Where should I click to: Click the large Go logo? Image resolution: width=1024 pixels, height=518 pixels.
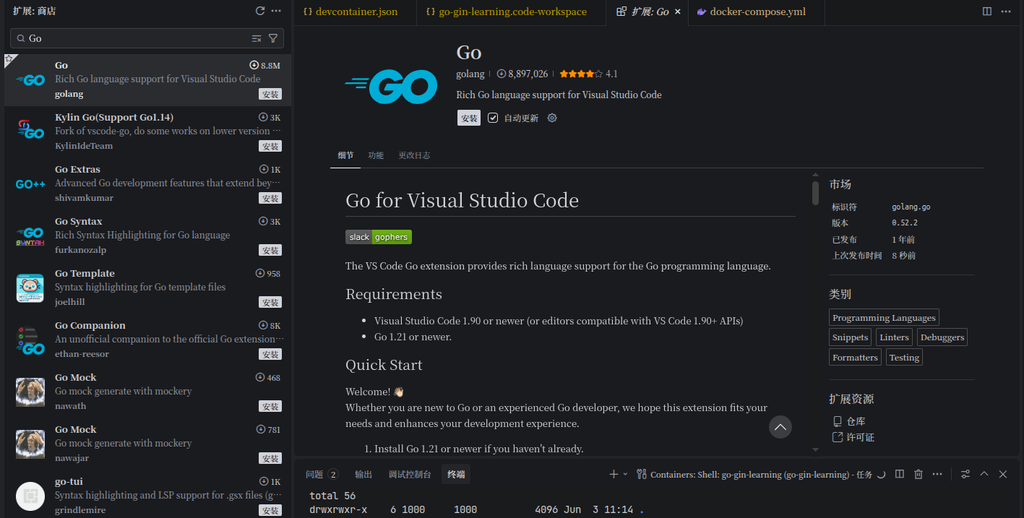pos(391,86)
